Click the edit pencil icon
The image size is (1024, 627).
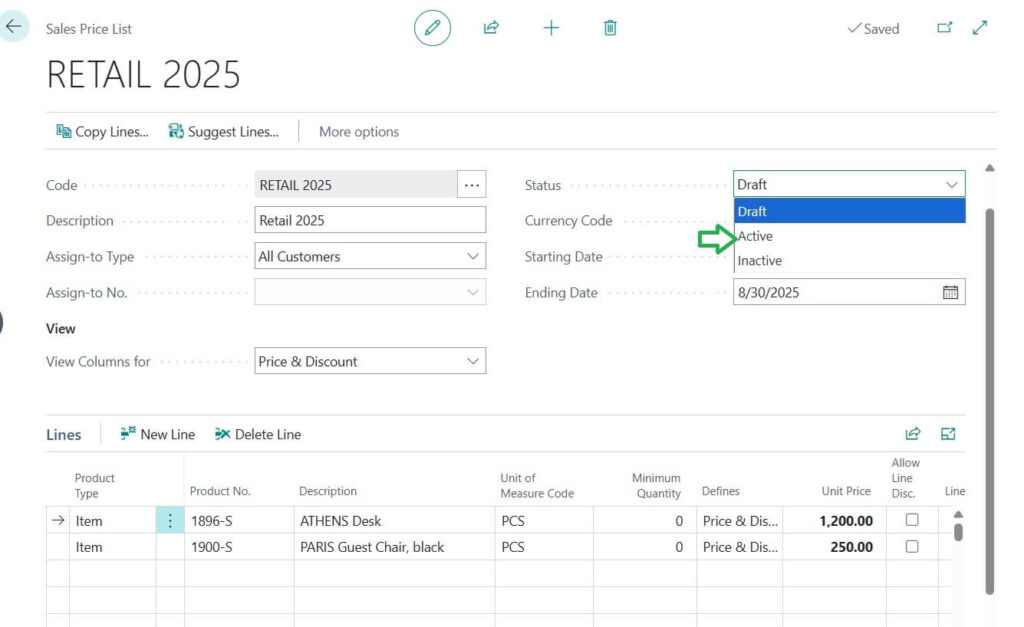pos(432,28)
